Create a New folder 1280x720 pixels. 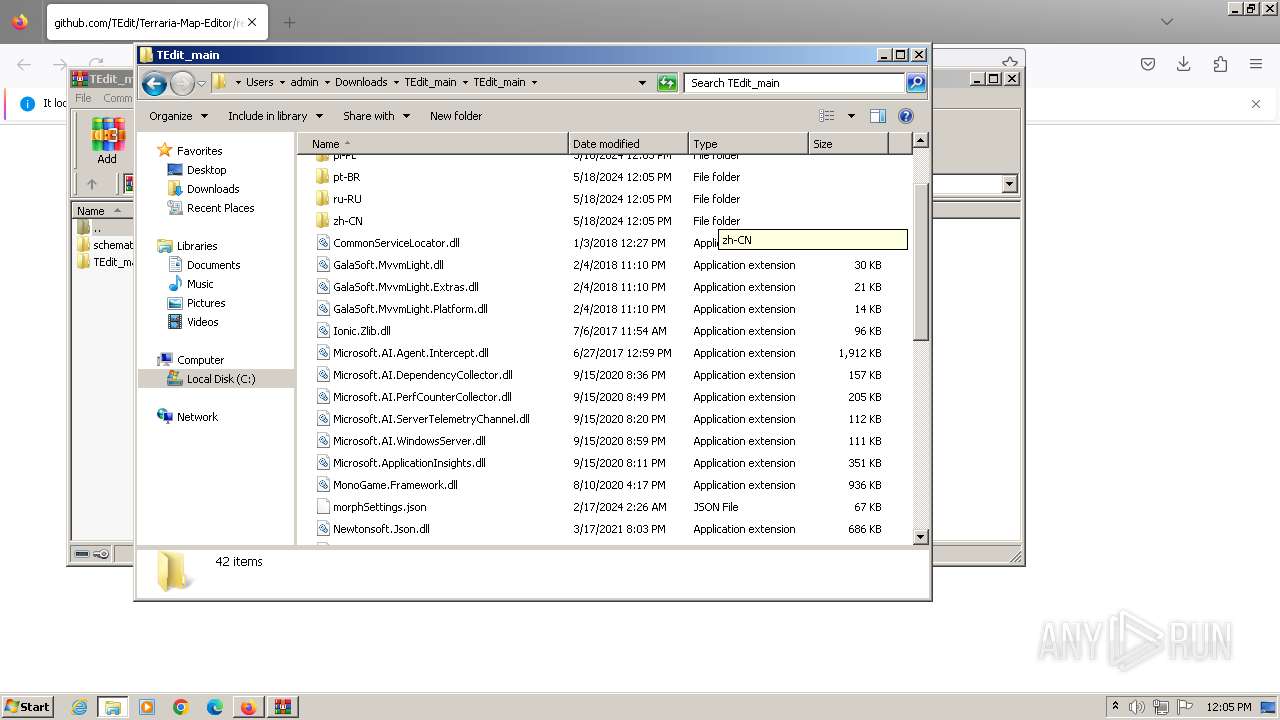[456, 116]
